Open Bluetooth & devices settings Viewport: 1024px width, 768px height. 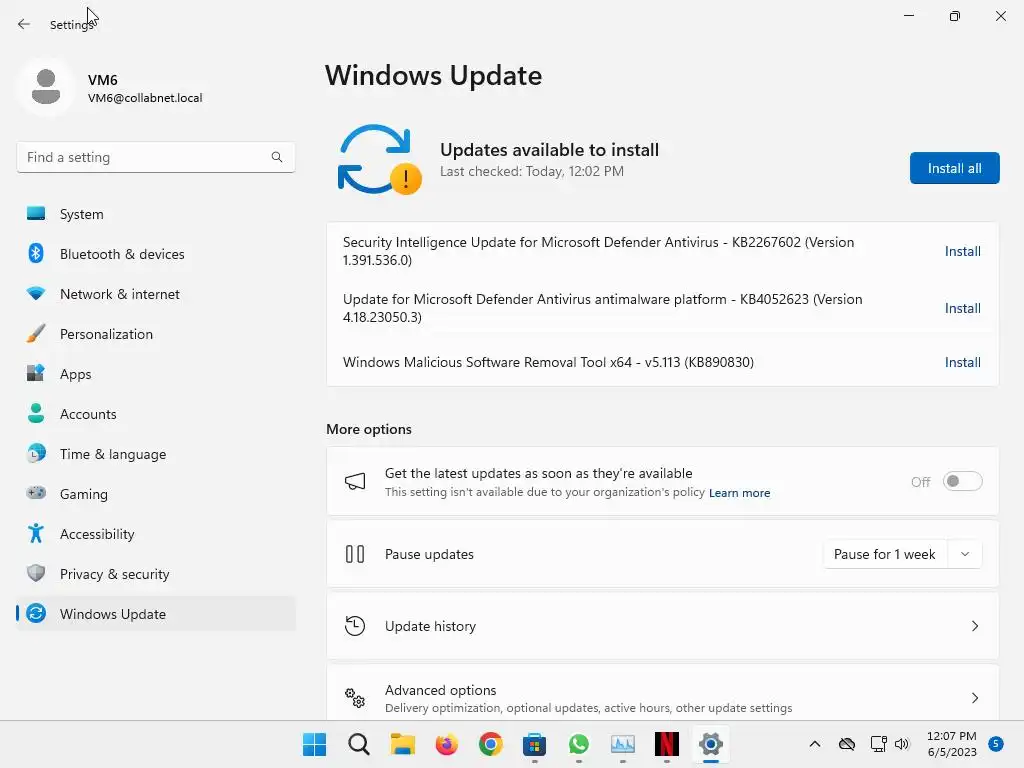[155, 254]
